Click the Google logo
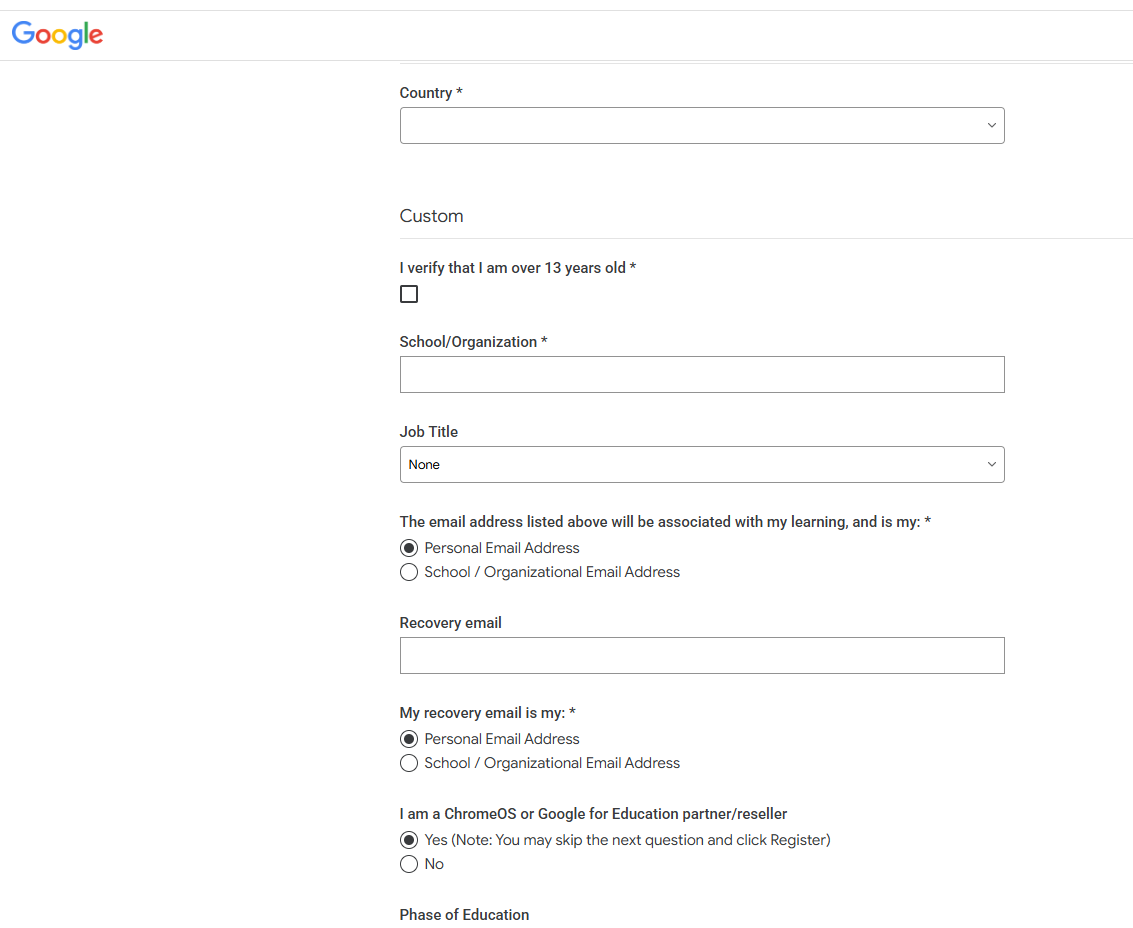 [x=57, y=35]
